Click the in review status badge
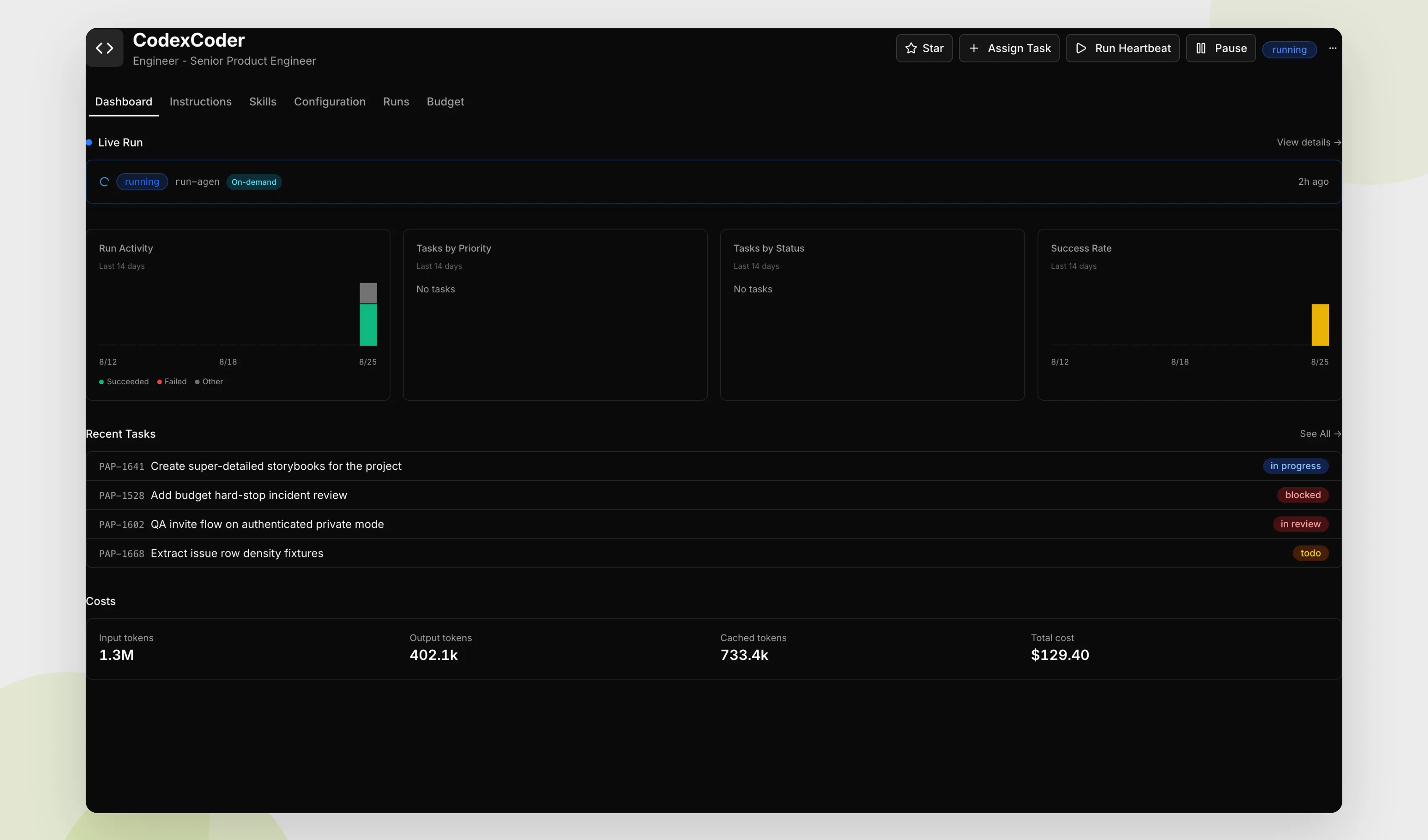This screenshot has height=840, width=1428. tap(1300, 524)
